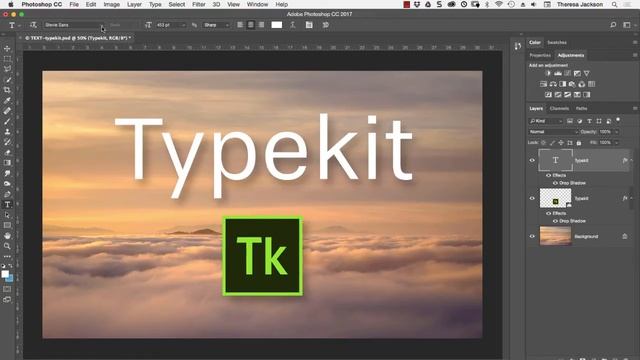The image size is (640, 360).
Task: Hide Effects of the Typekit text layer
Action: (x=548, y=176)
